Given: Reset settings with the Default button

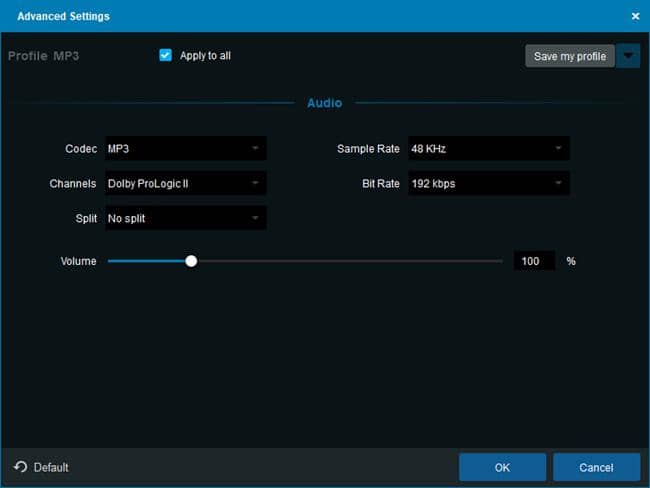Looking at the screenshot, I should [x=41, y=467].
